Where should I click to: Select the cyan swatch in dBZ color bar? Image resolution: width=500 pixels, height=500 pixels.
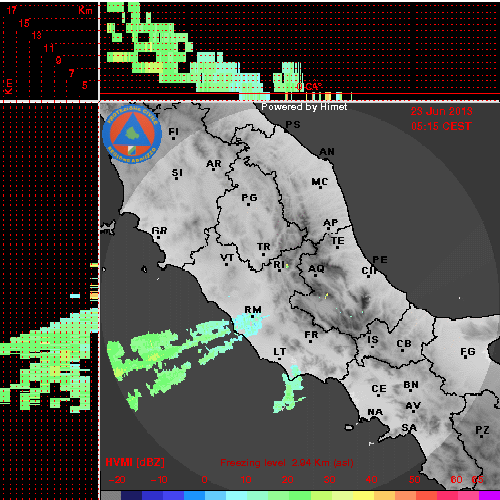click(237, 495)
